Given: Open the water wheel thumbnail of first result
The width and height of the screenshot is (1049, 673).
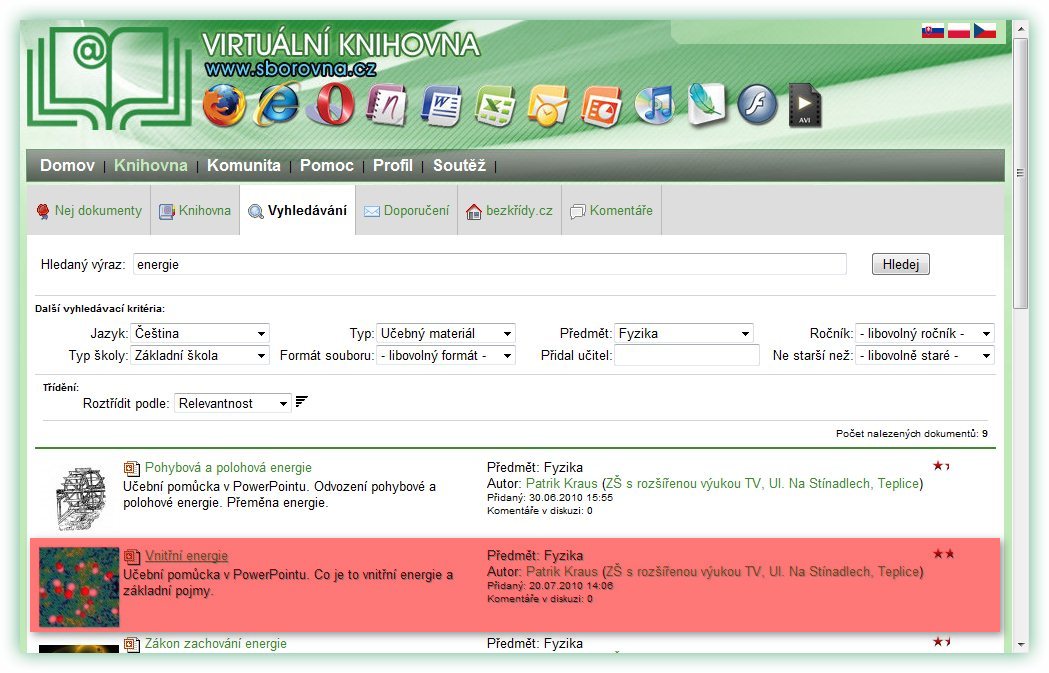Looking at the screenshot, I should (81, 498).
